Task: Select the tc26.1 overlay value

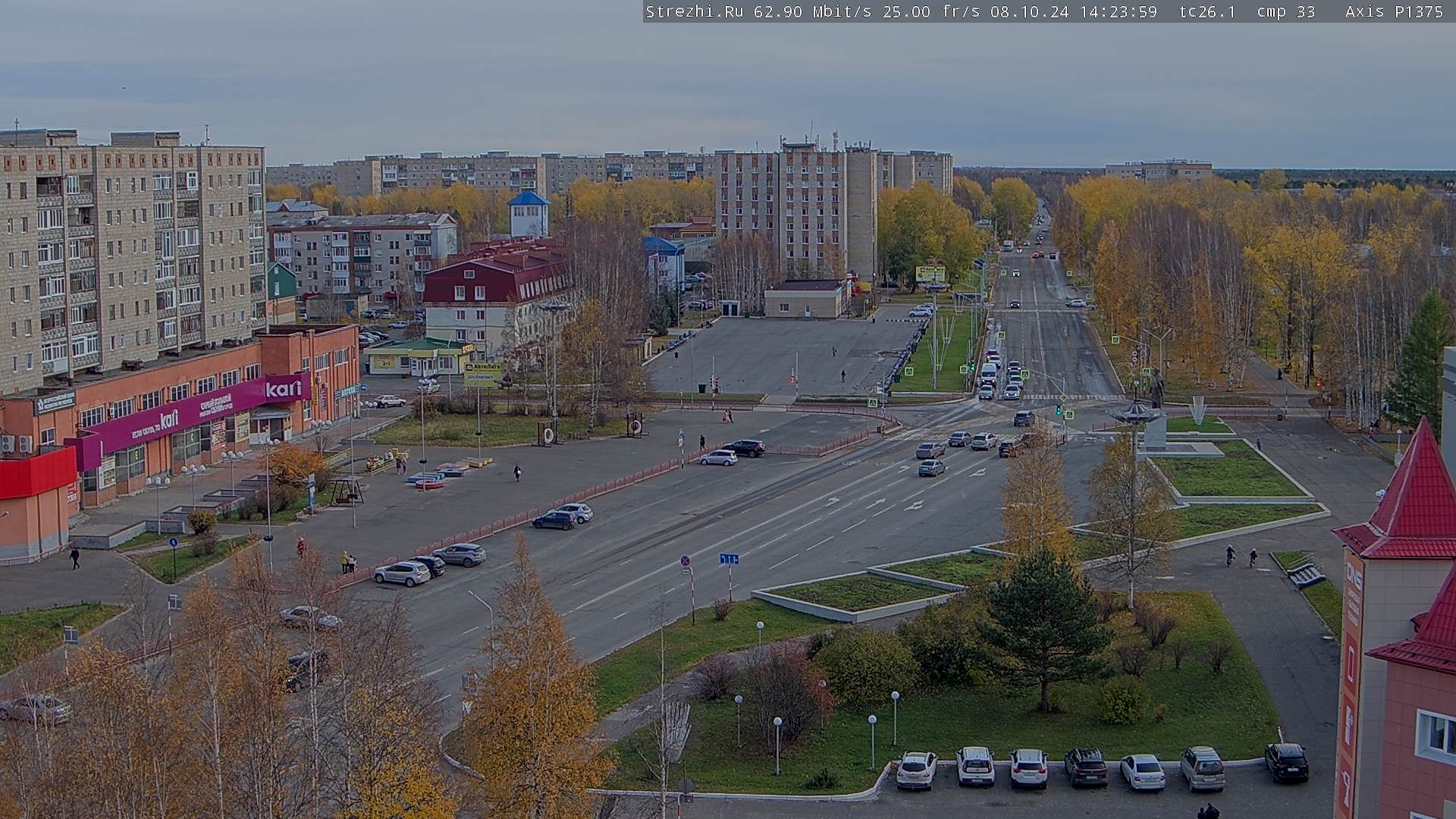Action: (1207, 11)
